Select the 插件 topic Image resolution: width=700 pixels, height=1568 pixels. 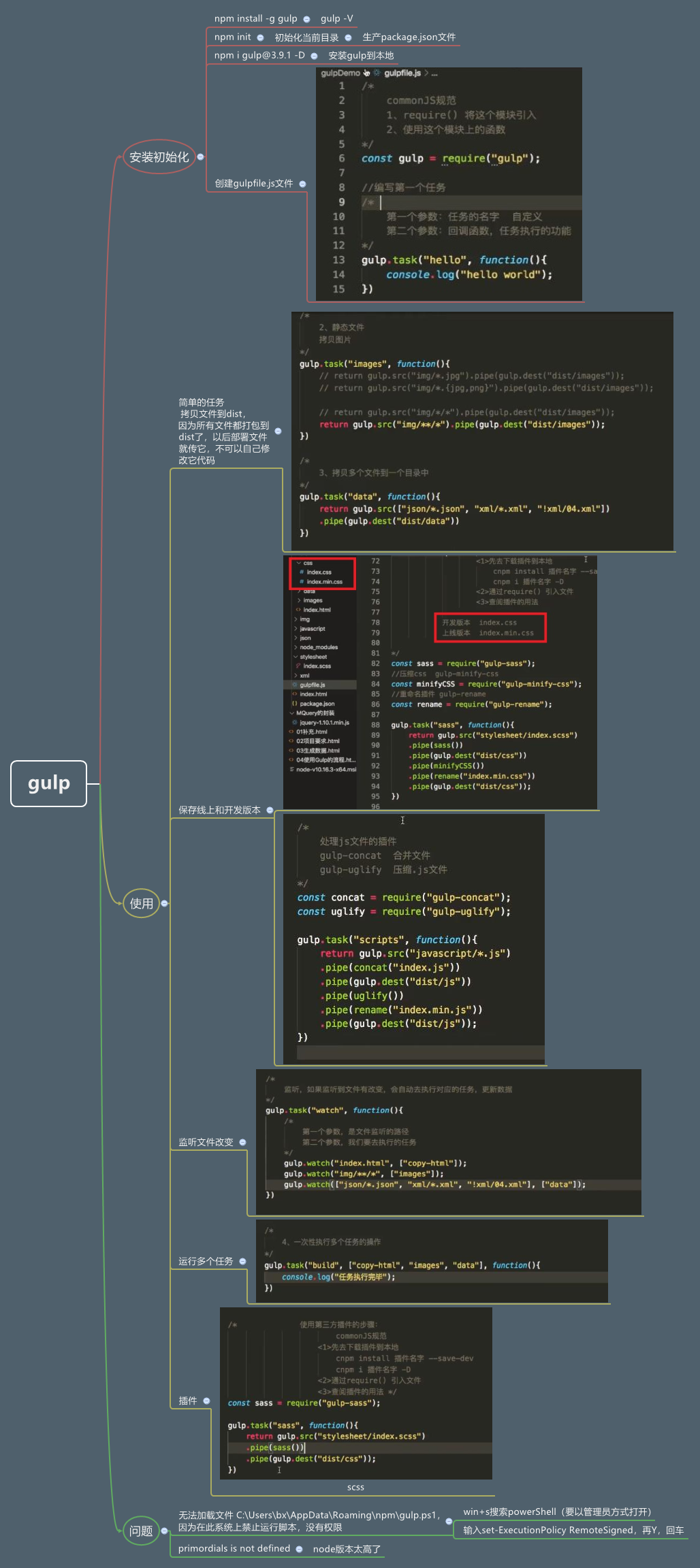187,1401
